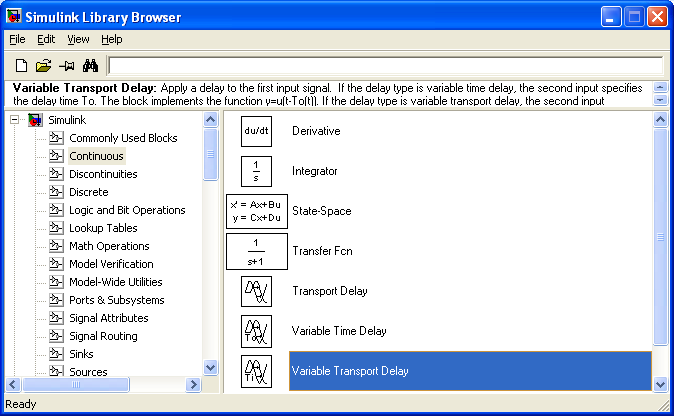Open the View menu

click(x=78, y=40)
